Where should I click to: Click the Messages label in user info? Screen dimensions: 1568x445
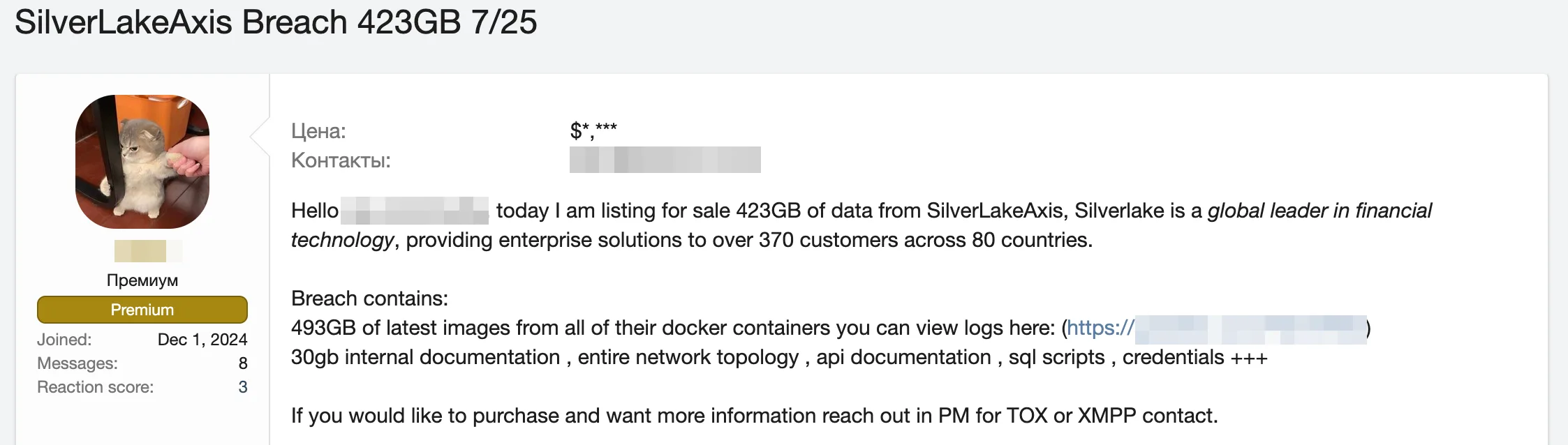point(77,363)
